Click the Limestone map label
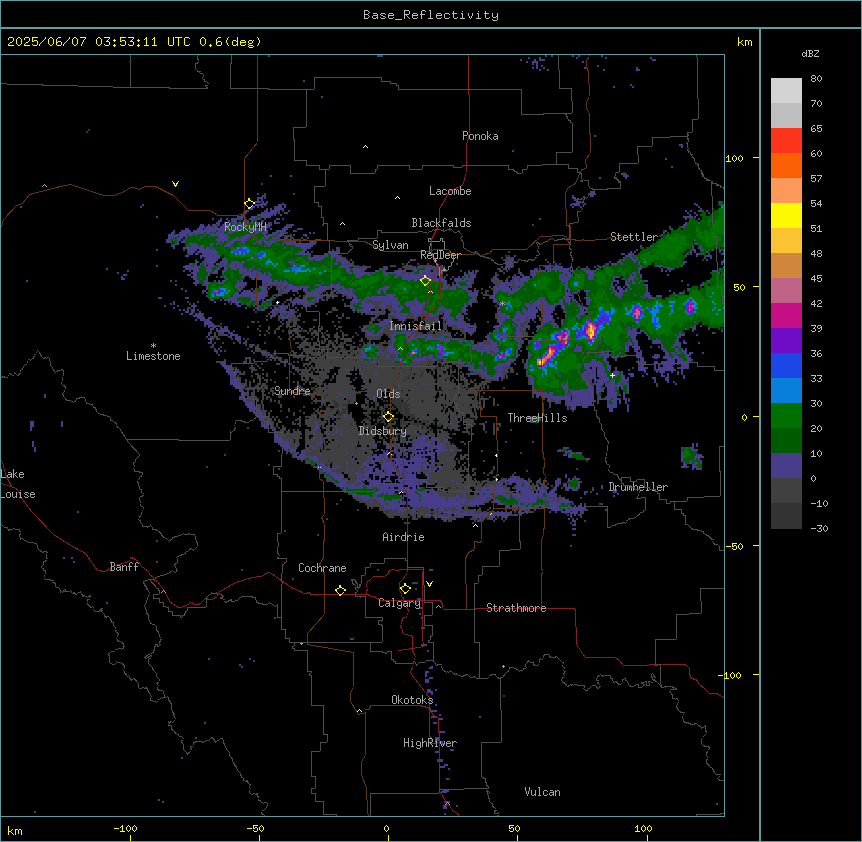Image resolution: width=862 pixels, height=842 pixels. 153,356
